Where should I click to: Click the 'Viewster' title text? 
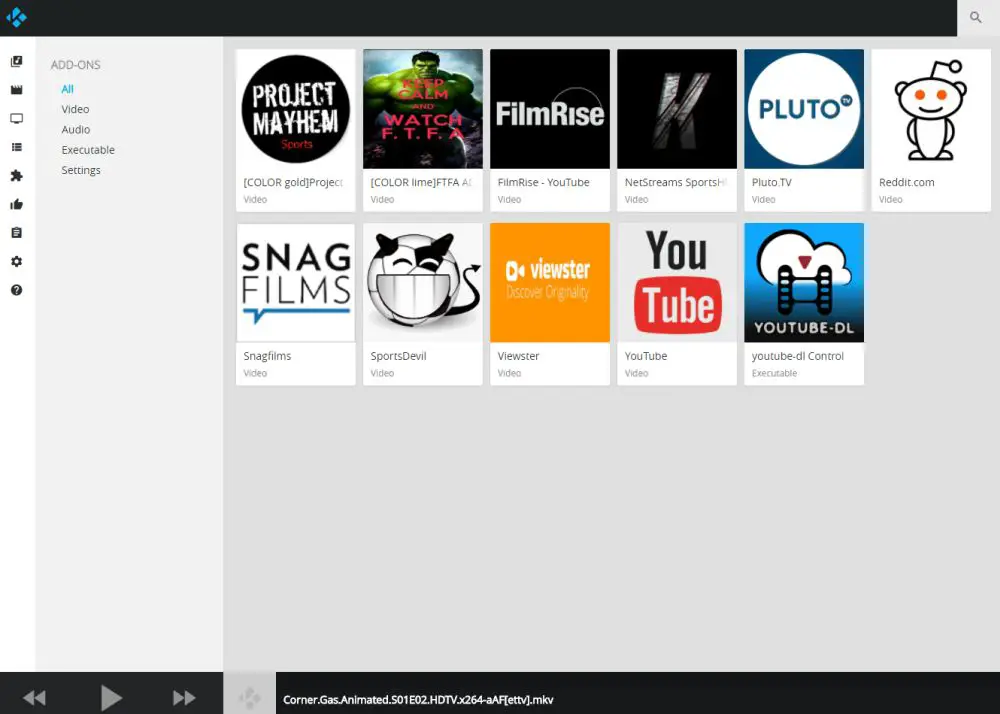pos(518,356)
